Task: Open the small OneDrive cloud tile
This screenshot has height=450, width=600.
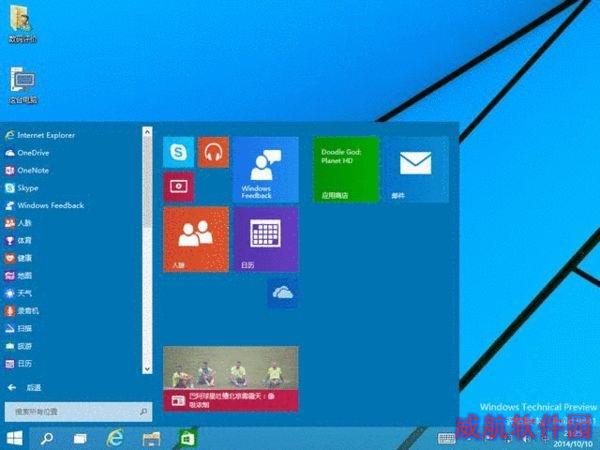Action: (283, 293)
